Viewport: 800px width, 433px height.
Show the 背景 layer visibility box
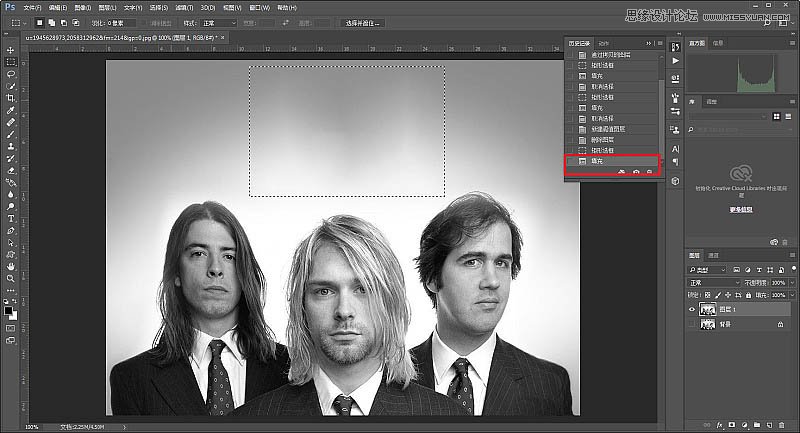tap(692, 325)
